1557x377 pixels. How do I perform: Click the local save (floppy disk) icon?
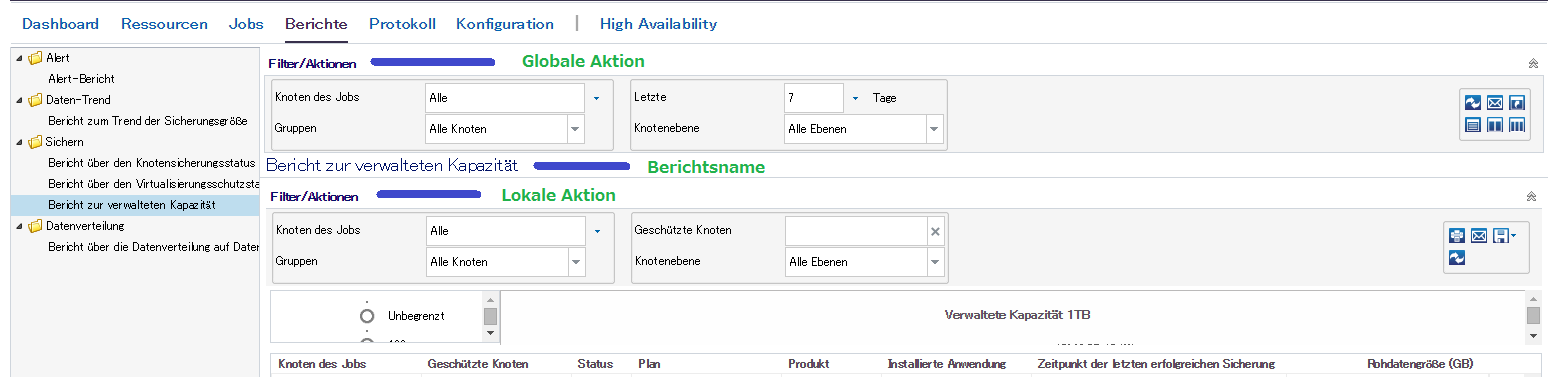point(1500,236)
